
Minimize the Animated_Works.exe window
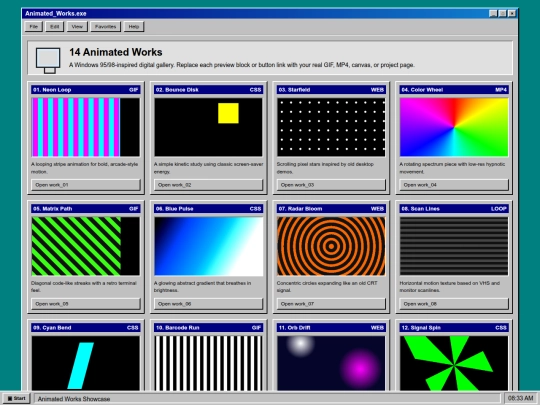coord(493,13)
